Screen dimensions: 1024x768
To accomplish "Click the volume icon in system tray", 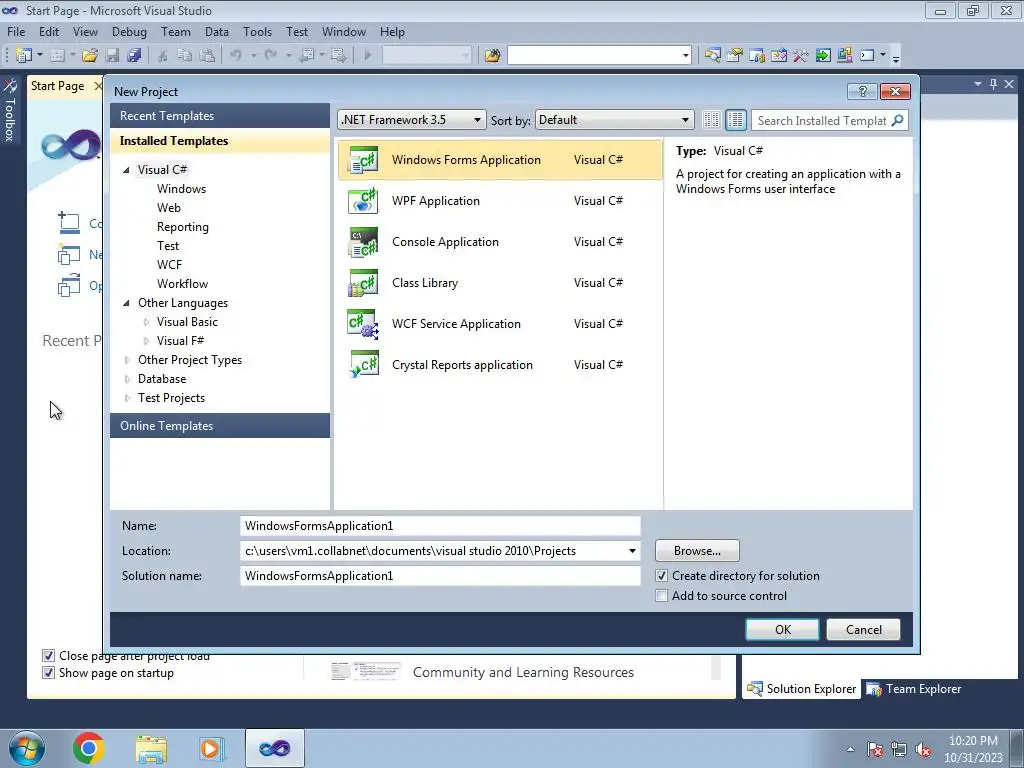I will click(923, 750).
